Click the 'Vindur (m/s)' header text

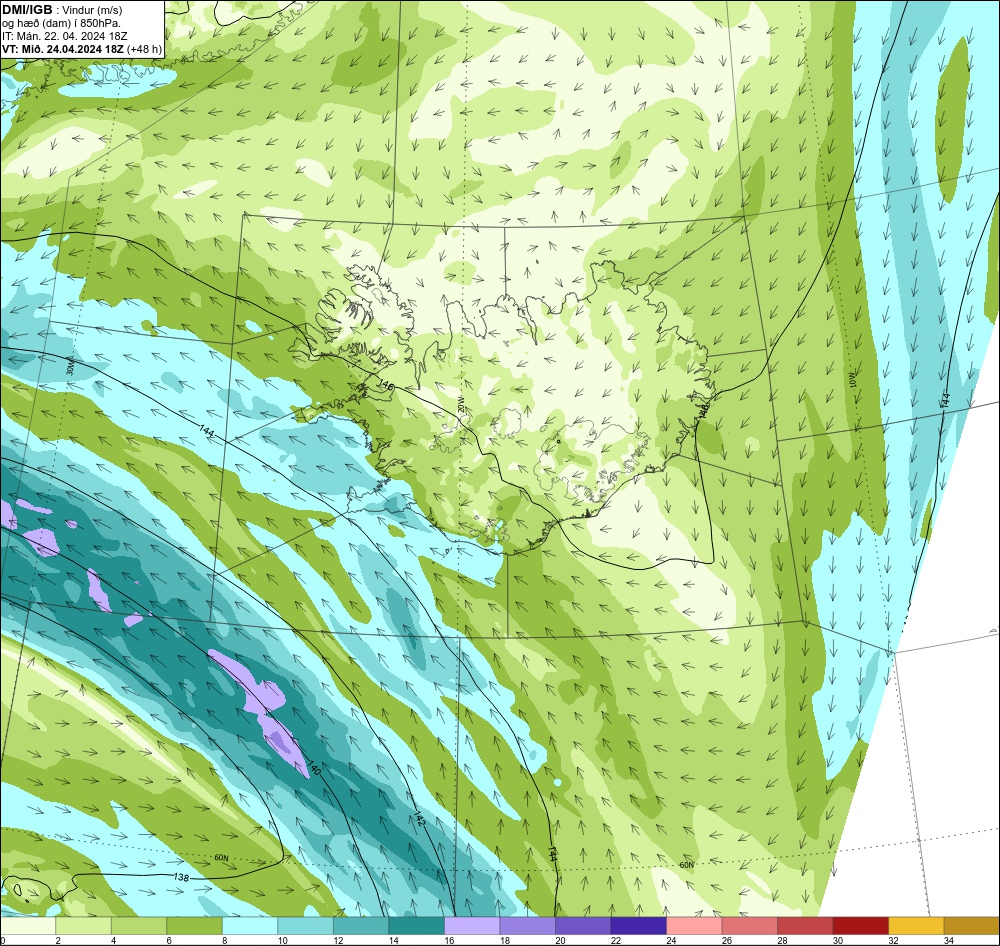(92, 10)
